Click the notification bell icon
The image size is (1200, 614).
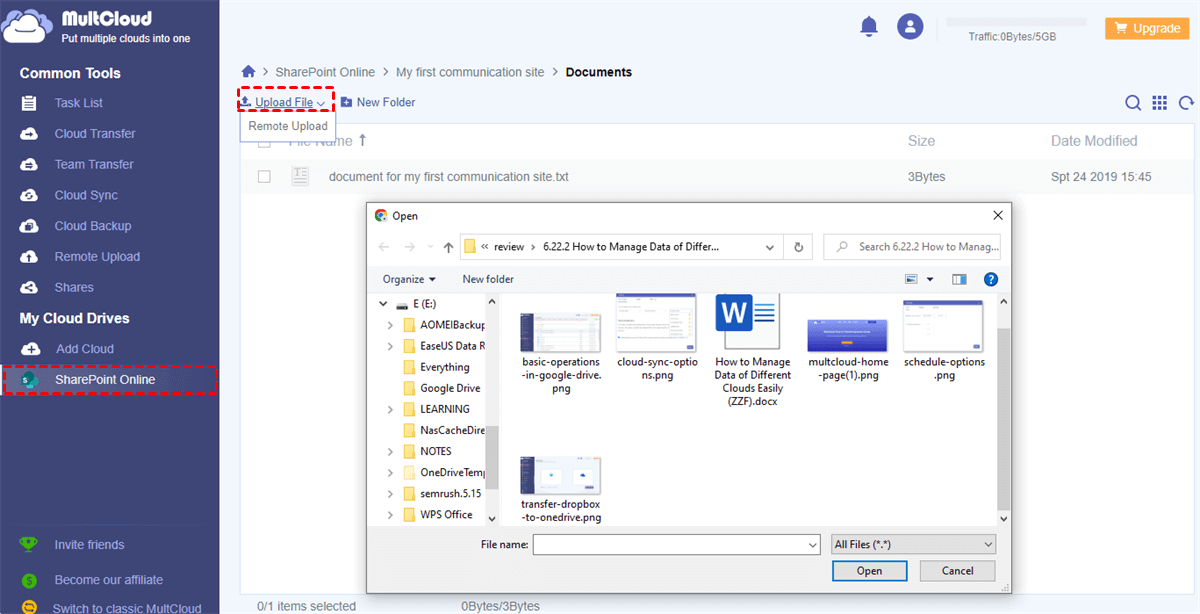(869, 27)
